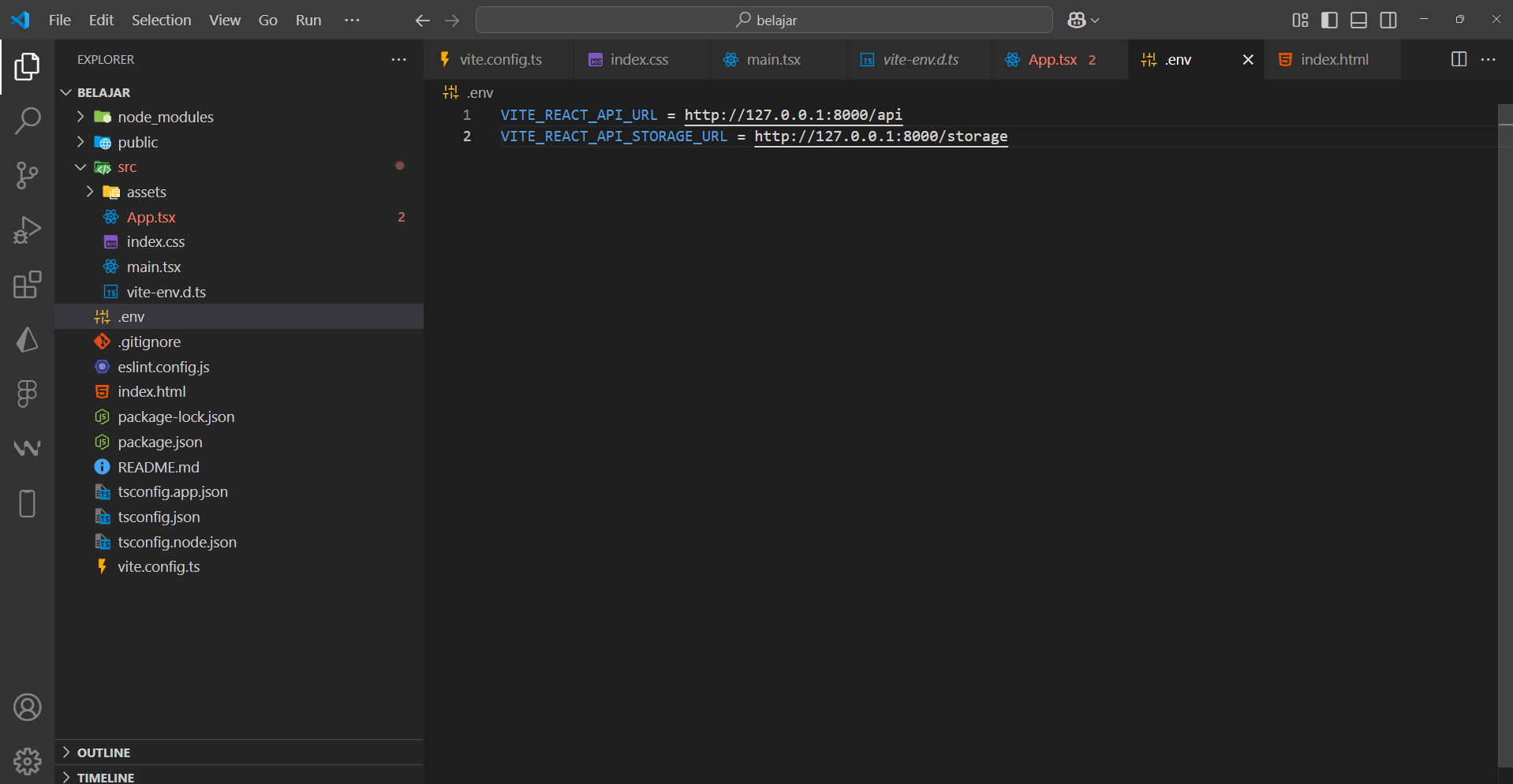Click the editor vertical scrollbar
This screenshot has width=1513, height=784.
1505,434
